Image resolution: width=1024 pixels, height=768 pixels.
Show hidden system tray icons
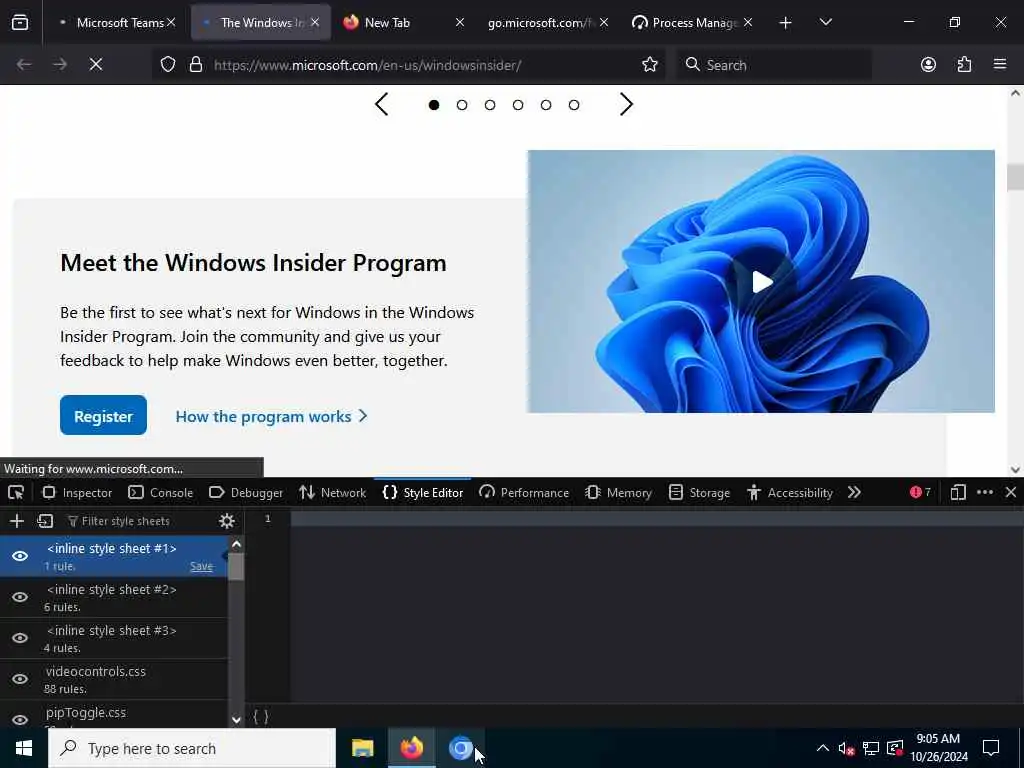823,748
